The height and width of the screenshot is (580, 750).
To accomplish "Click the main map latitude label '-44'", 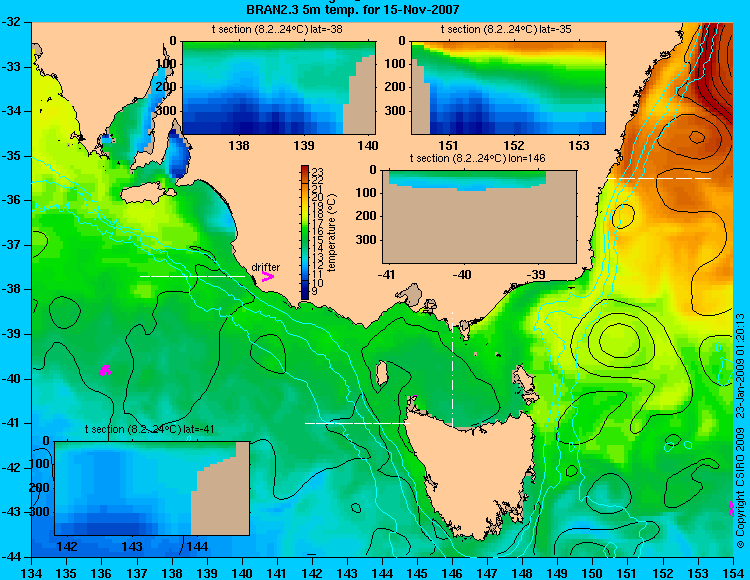I will (11, 557).
